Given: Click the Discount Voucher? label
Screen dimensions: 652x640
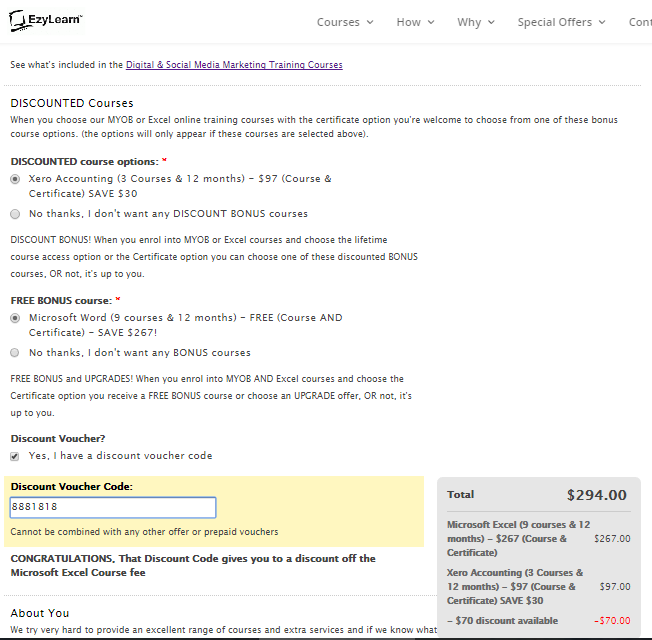Looking at the screenshot, I should 58,438.
